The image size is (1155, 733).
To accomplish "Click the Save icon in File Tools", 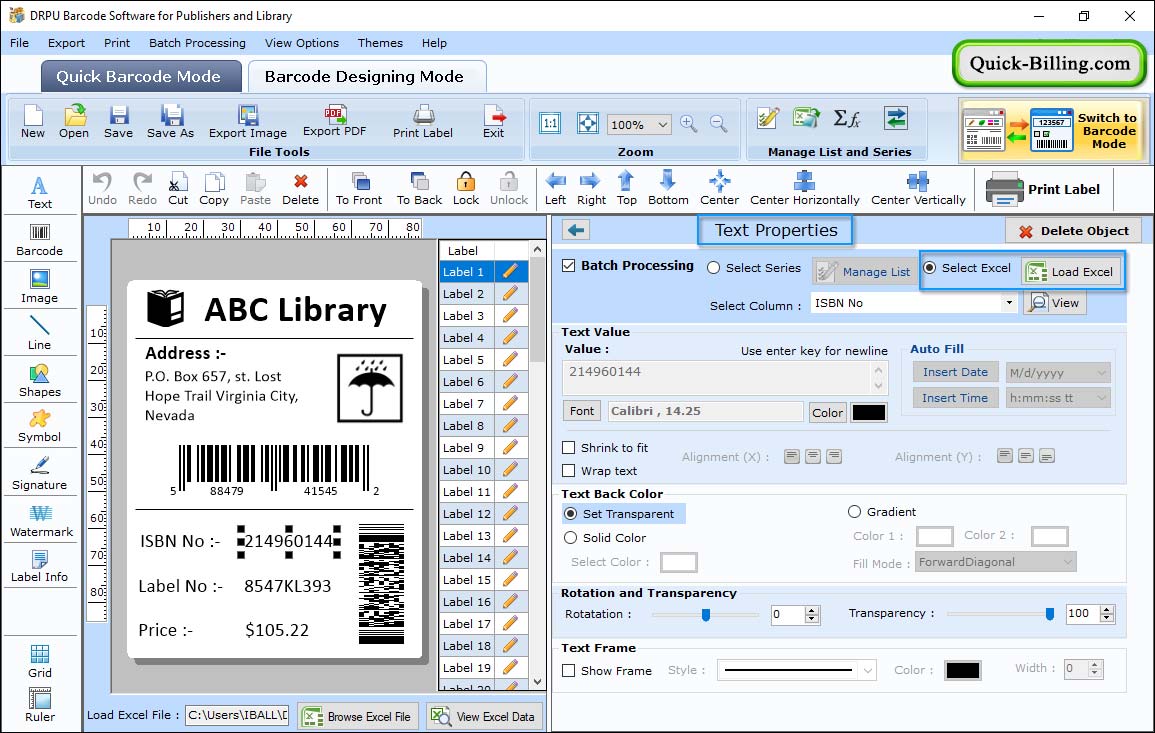I will (119, 122).
